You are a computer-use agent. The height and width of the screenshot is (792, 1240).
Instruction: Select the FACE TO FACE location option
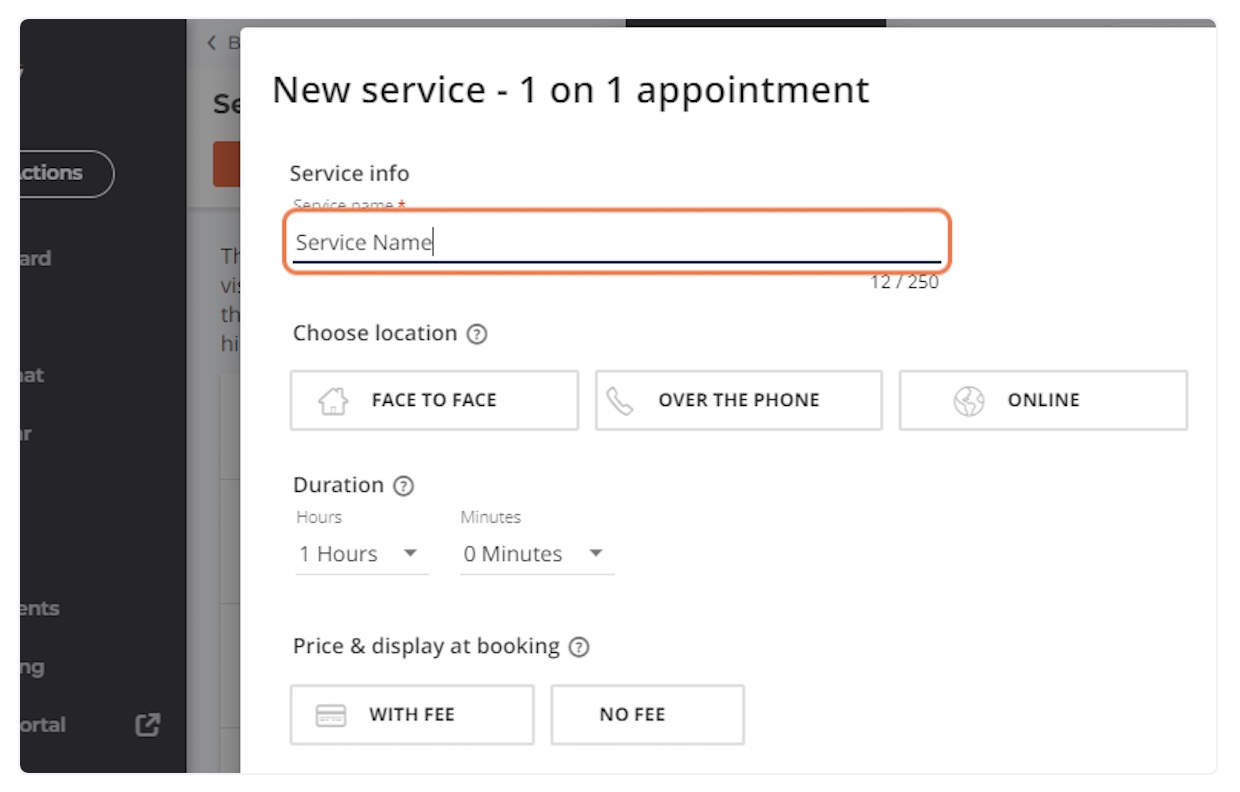(x=434, y=400)
